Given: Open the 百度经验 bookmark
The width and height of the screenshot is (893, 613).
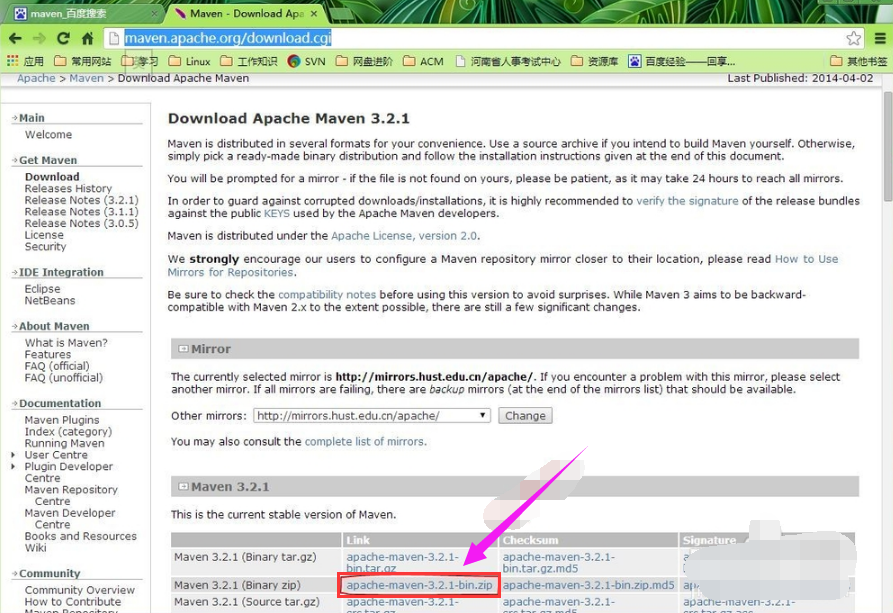Looking at the screenshot, I should 680,61.
